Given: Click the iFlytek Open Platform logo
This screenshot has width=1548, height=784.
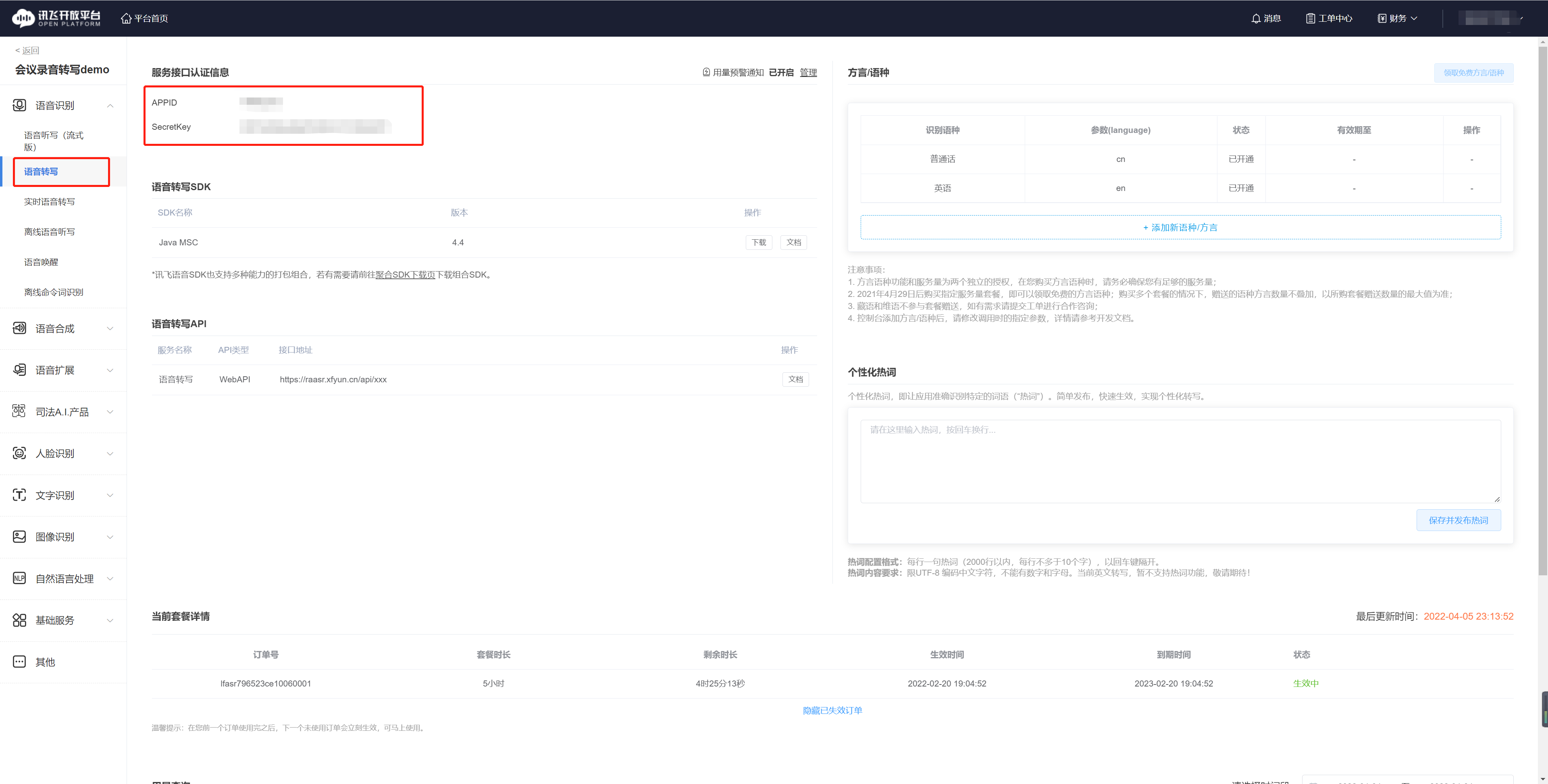Looking at the screenshot, I should click(x=56, y=18).
